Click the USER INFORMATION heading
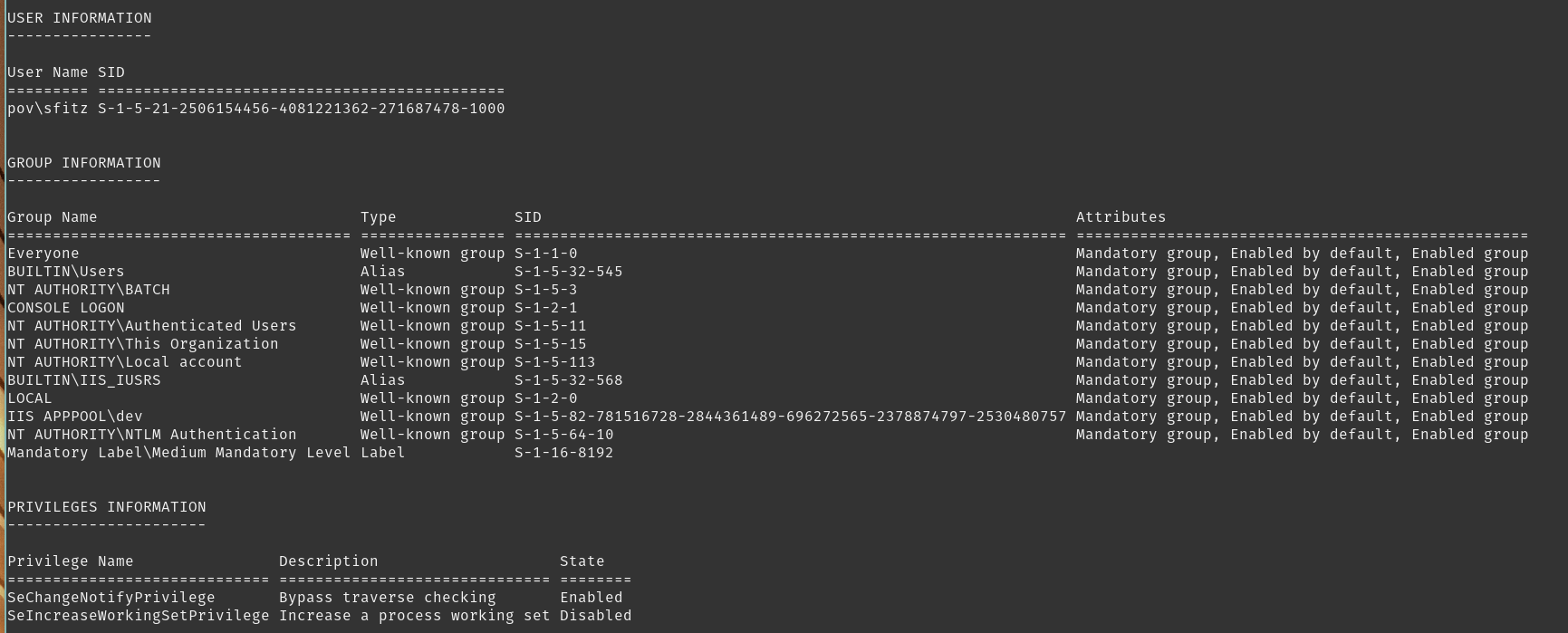This screenshot has width=1568, height=633. click(x=80, y=18)
